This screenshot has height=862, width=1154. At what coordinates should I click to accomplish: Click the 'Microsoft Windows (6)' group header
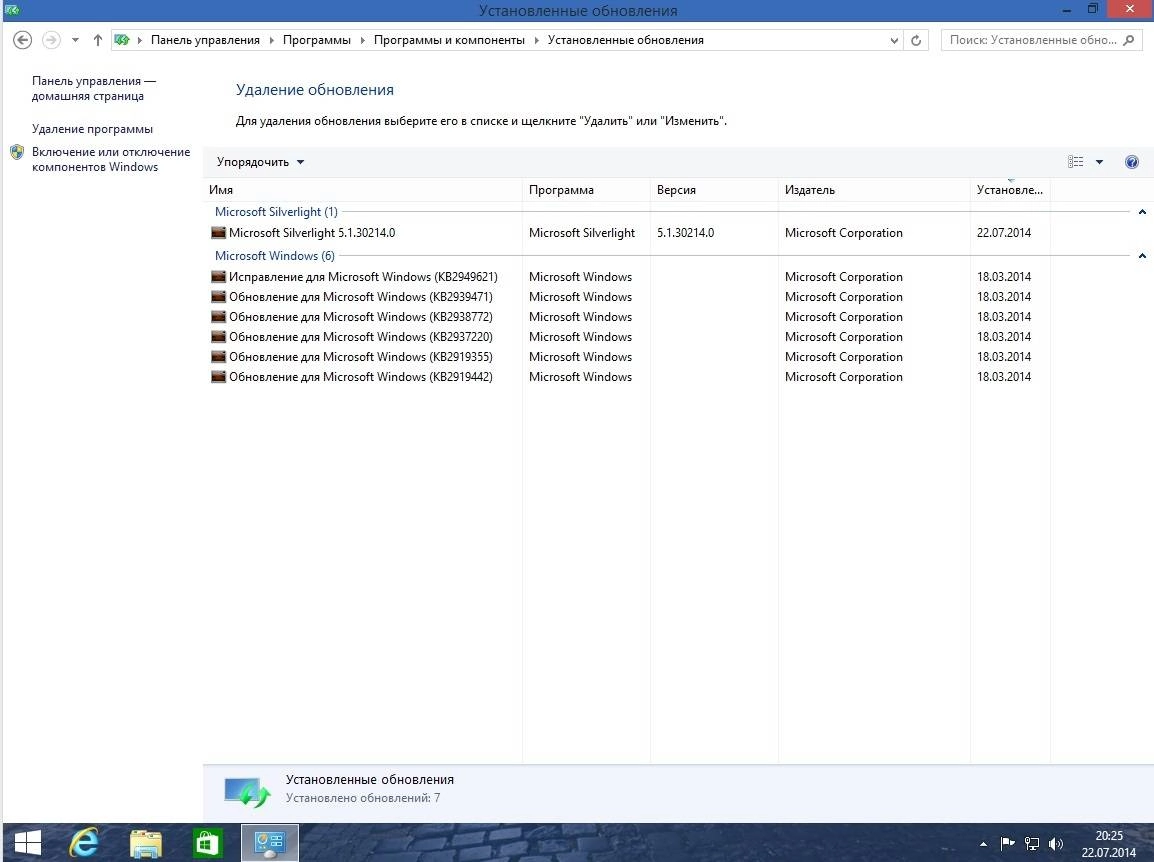(275, 256)
